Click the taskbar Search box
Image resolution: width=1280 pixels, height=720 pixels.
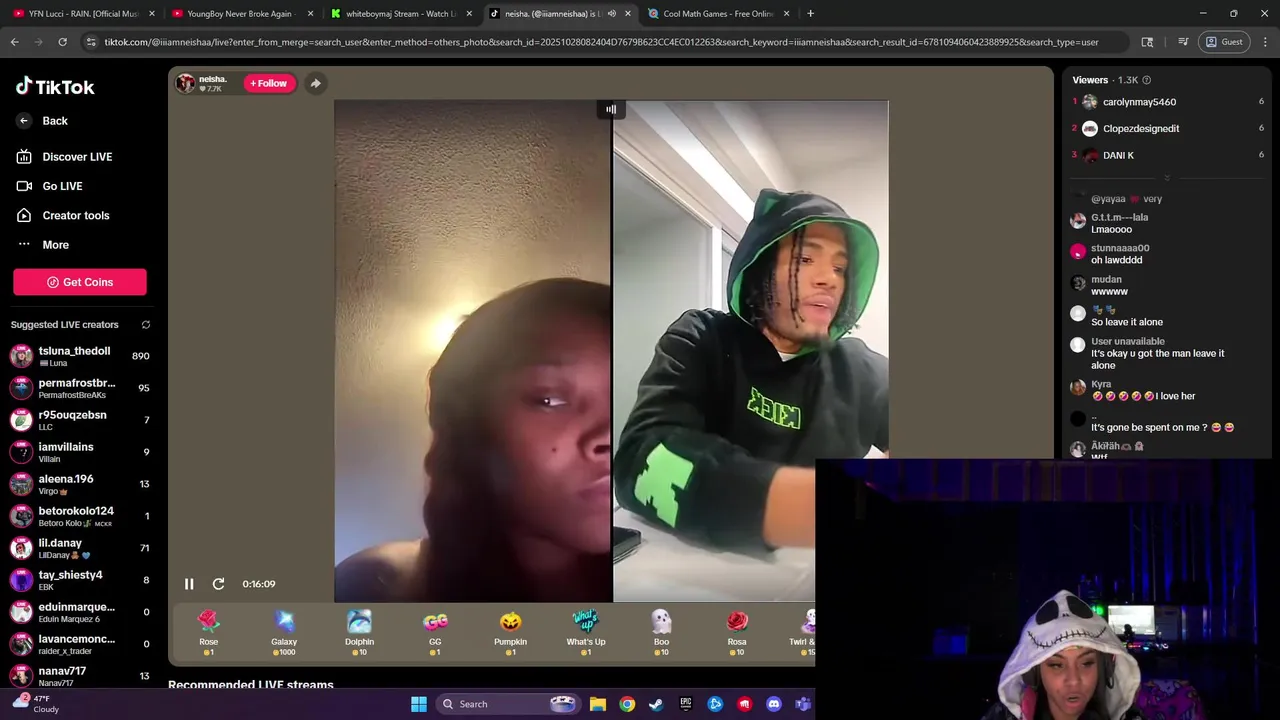pyautogui.click(x=507, y=704)
